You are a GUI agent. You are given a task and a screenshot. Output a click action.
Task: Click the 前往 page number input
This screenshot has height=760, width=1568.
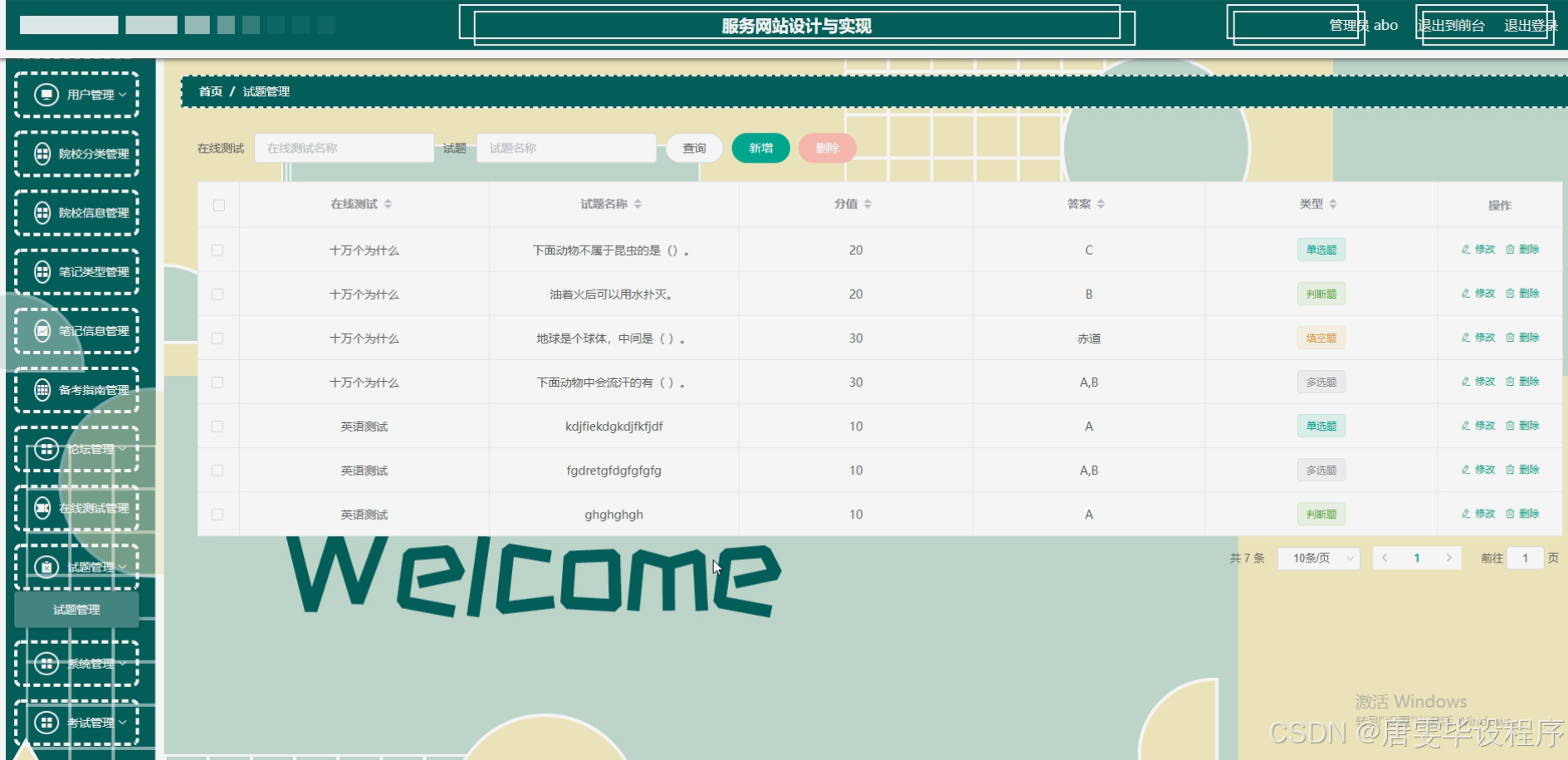click(1526, 558)
